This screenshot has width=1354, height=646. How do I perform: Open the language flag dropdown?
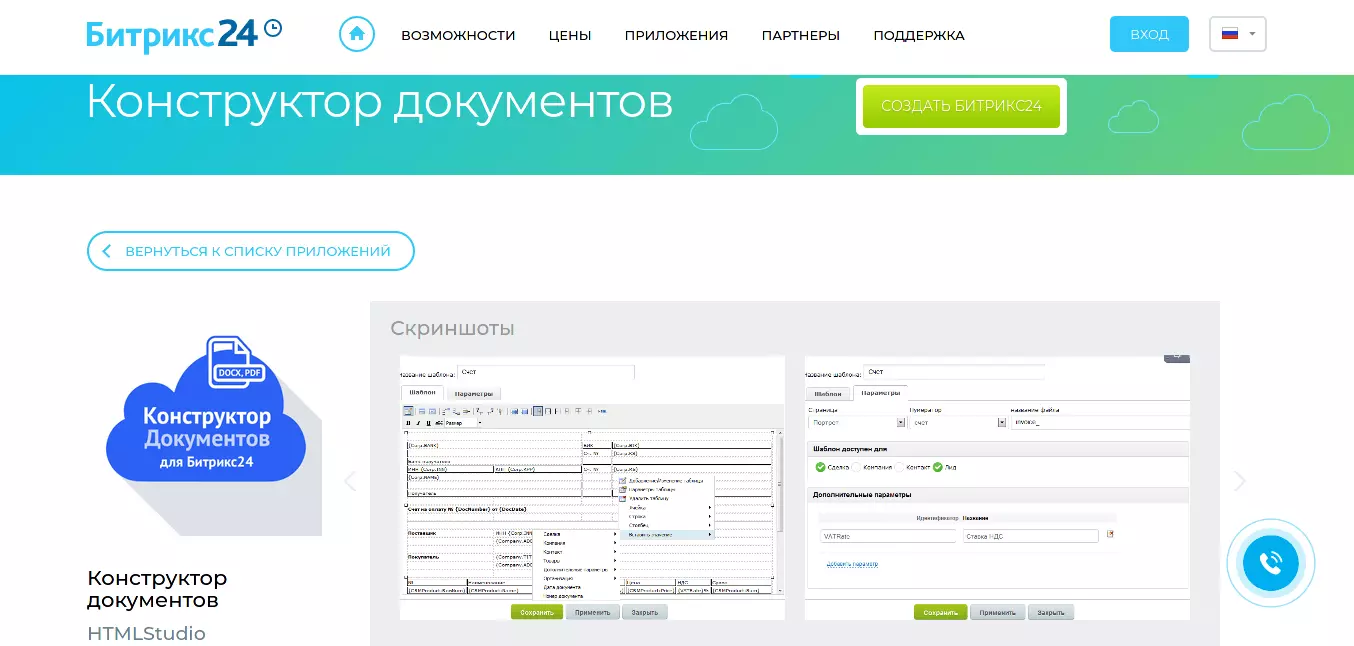(1238, 34)
